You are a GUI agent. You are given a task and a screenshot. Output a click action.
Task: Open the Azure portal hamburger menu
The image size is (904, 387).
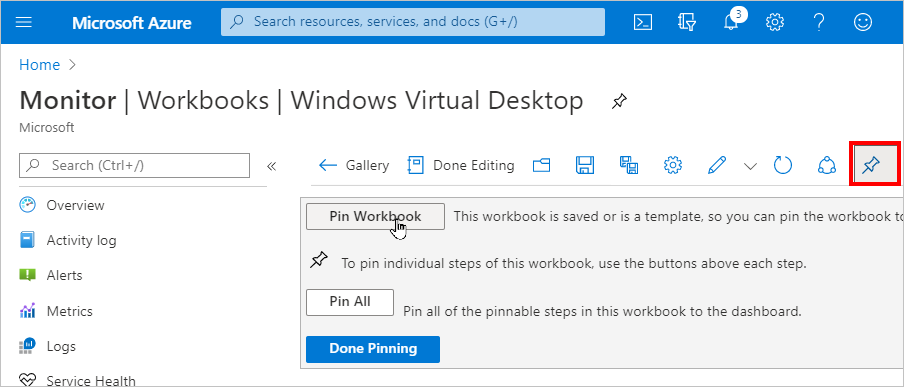(x=24, y=22)
